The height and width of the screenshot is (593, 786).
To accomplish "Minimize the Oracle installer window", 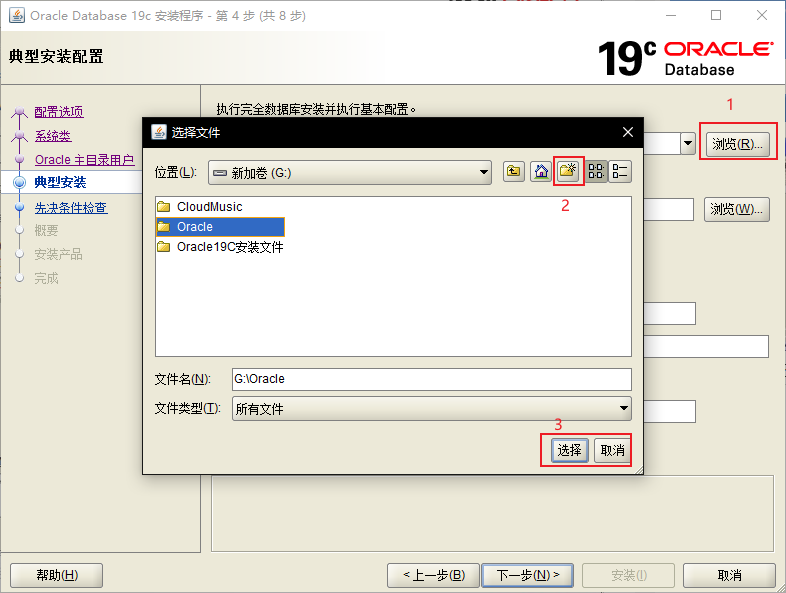I will click(671, 16).
